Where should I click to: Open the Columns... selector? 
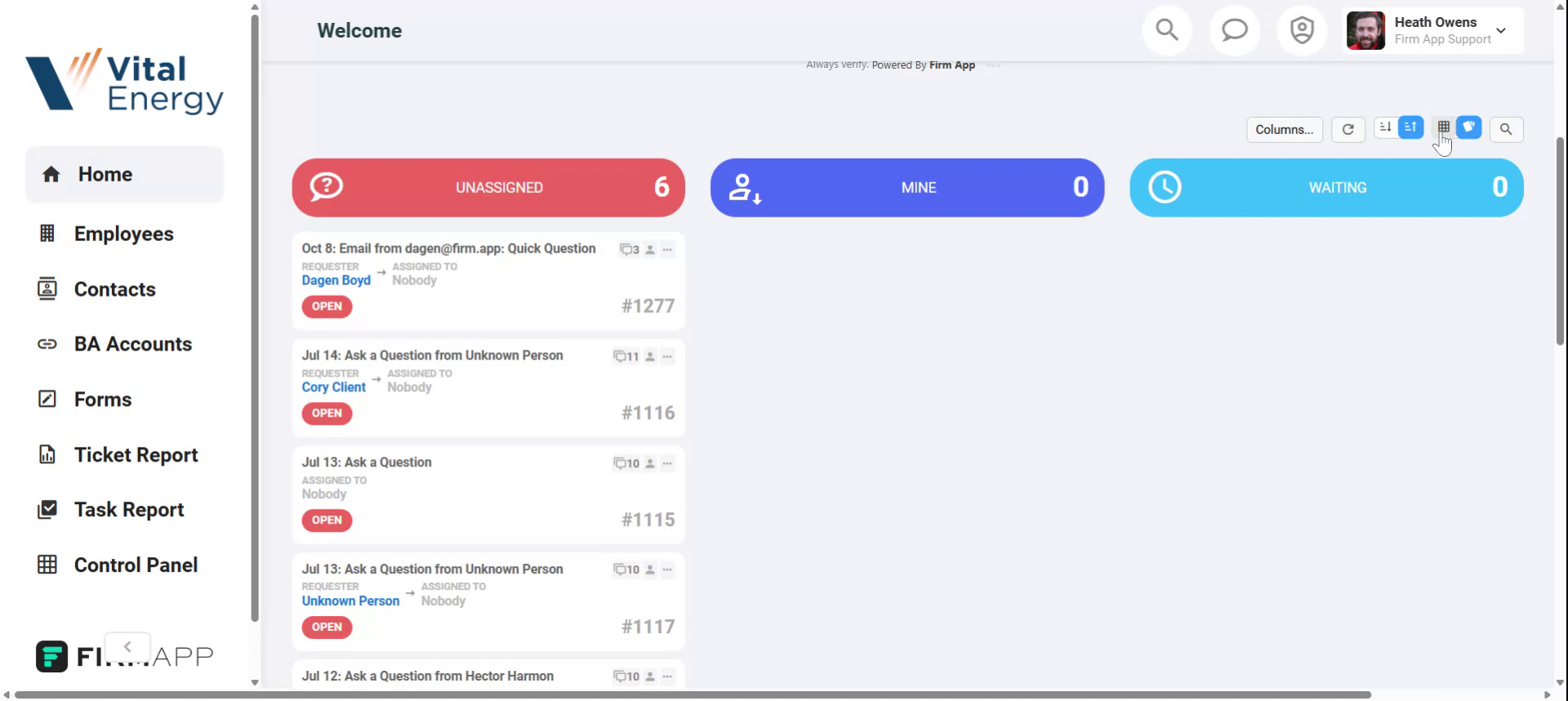(x=1284, y=129)
